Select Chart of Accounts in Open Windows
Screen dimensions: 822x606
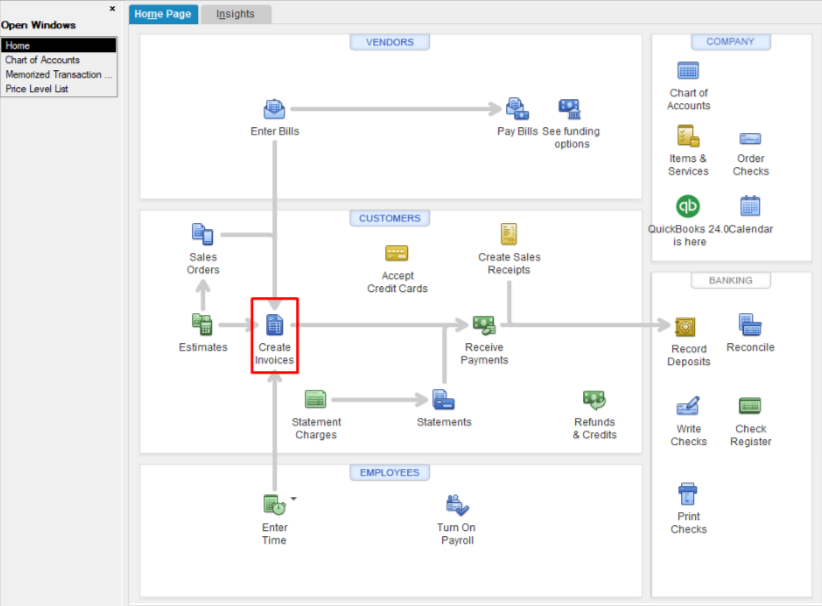(x=46, y=59)
